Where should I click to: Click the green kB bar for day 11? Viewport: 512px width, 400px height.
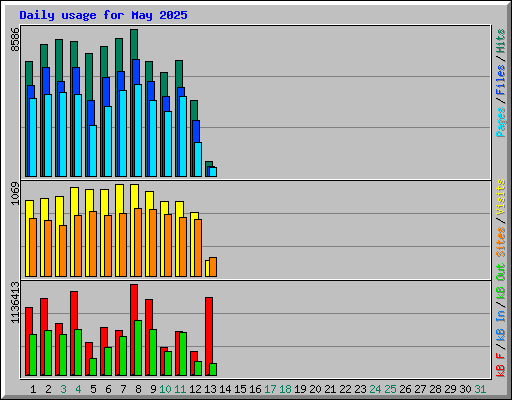coord(183,354)
